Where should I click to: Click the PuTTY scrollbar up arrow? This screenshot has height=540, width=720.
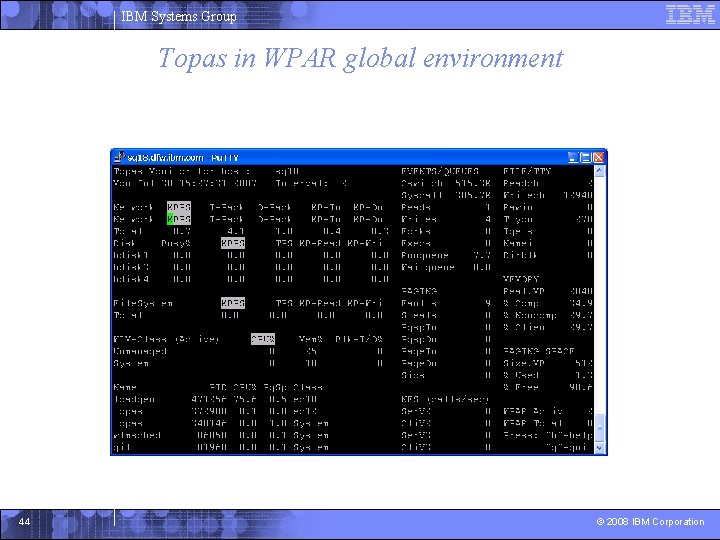pyautogui.click(x=599, y=172)
